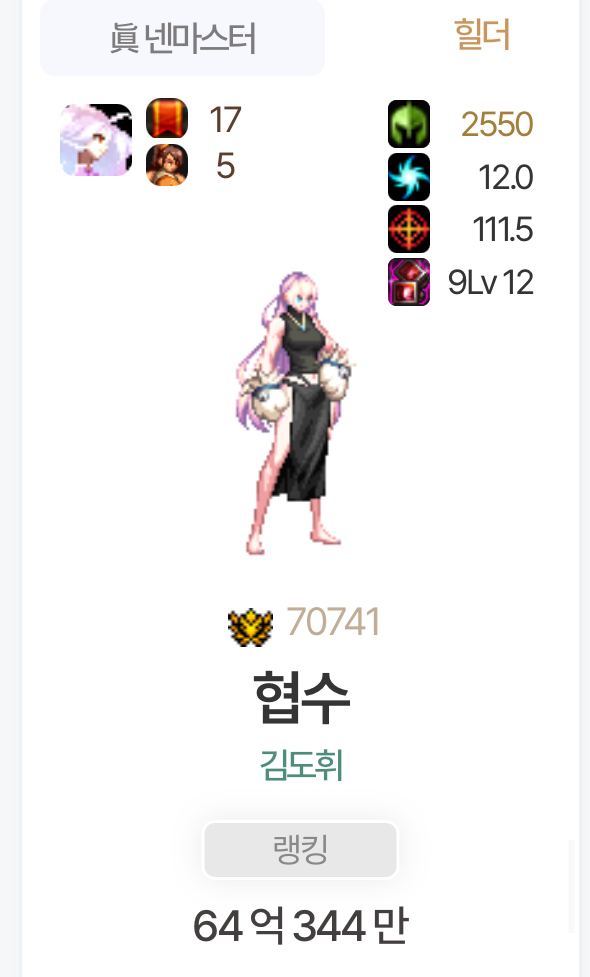Click the 9Lv 12 text

click(x=491, y=282)
